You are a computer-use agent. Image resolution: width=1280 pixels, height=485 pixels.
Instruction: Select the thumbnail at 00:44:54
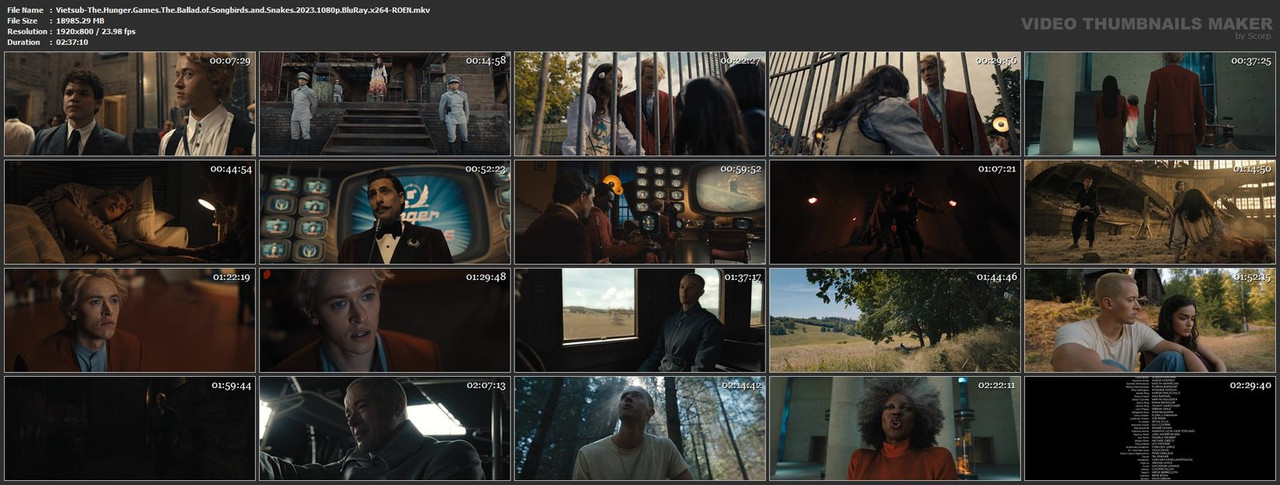pyautogui.click(x=130, y=212)
